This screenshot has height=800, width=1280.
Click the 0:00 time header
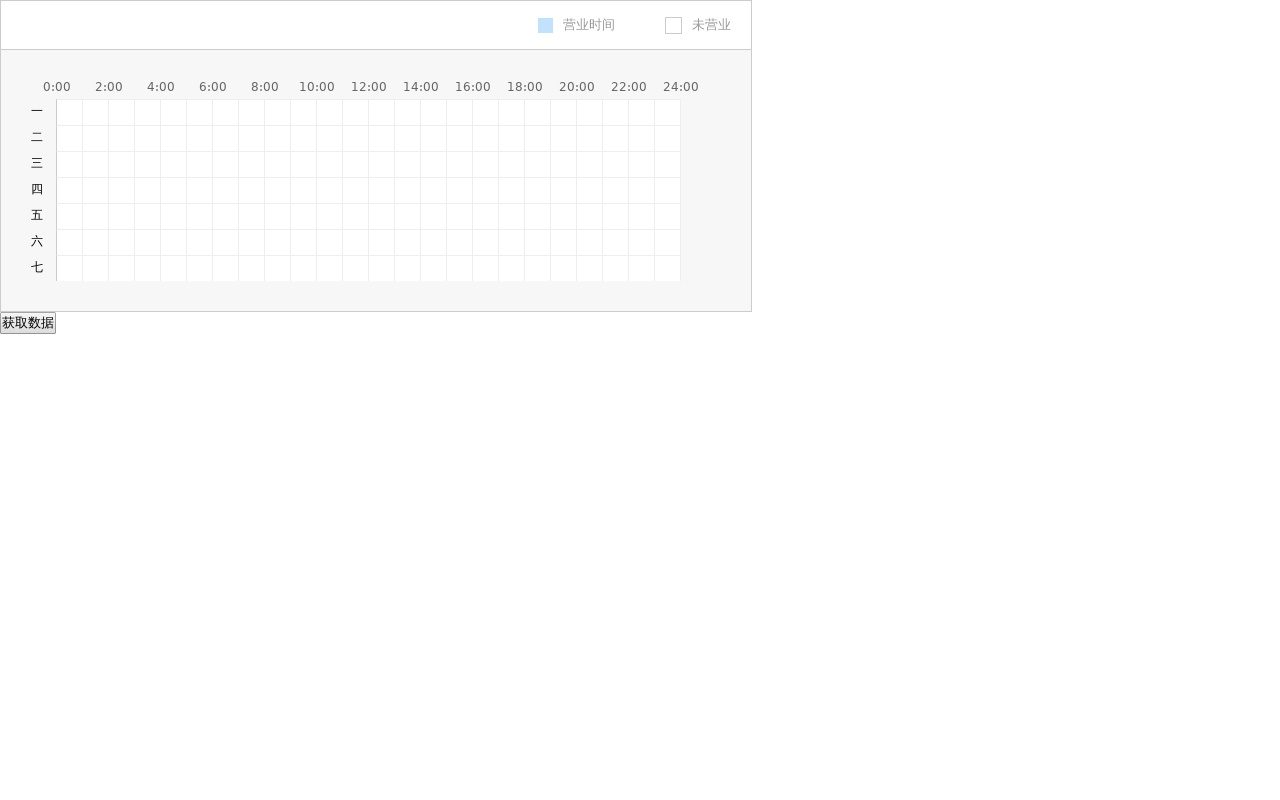[x=57, y=87]
